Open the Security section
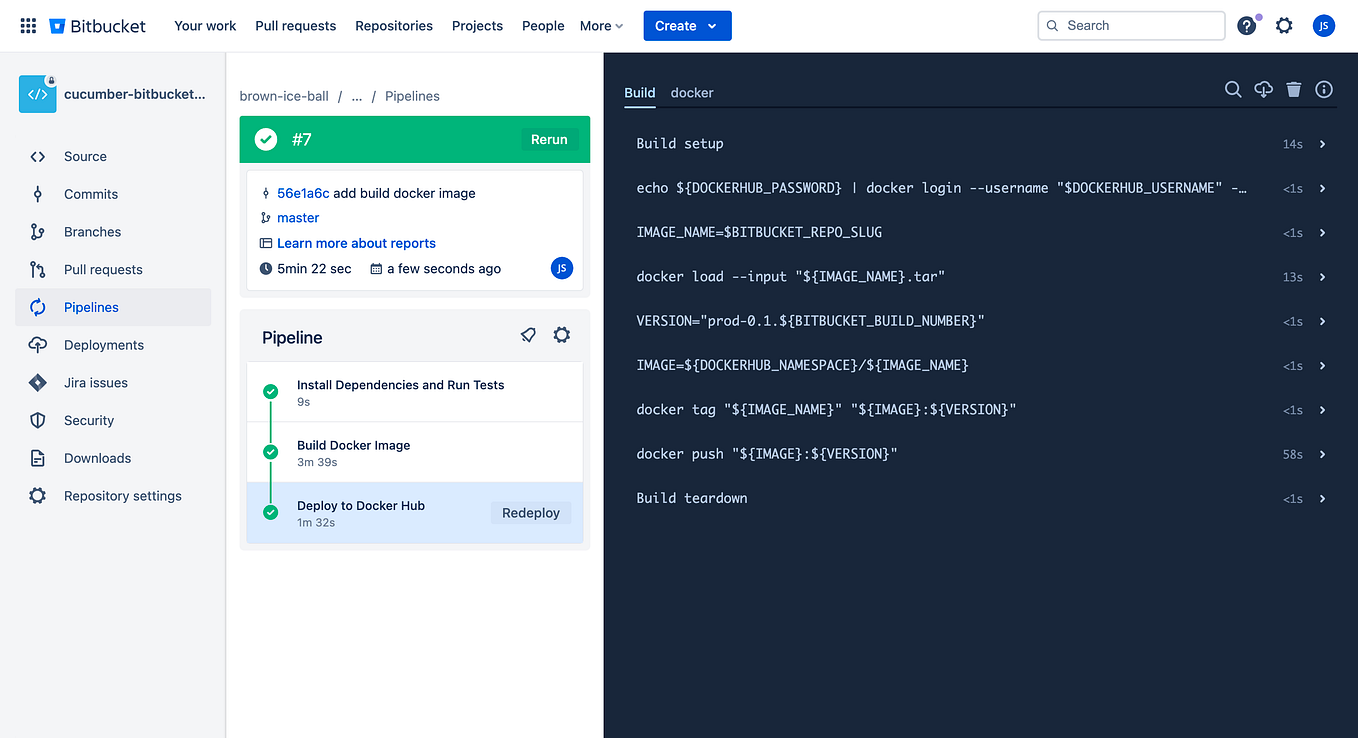Image resolution: width=1358 pixels, height=738 pixels. [86, 420]
